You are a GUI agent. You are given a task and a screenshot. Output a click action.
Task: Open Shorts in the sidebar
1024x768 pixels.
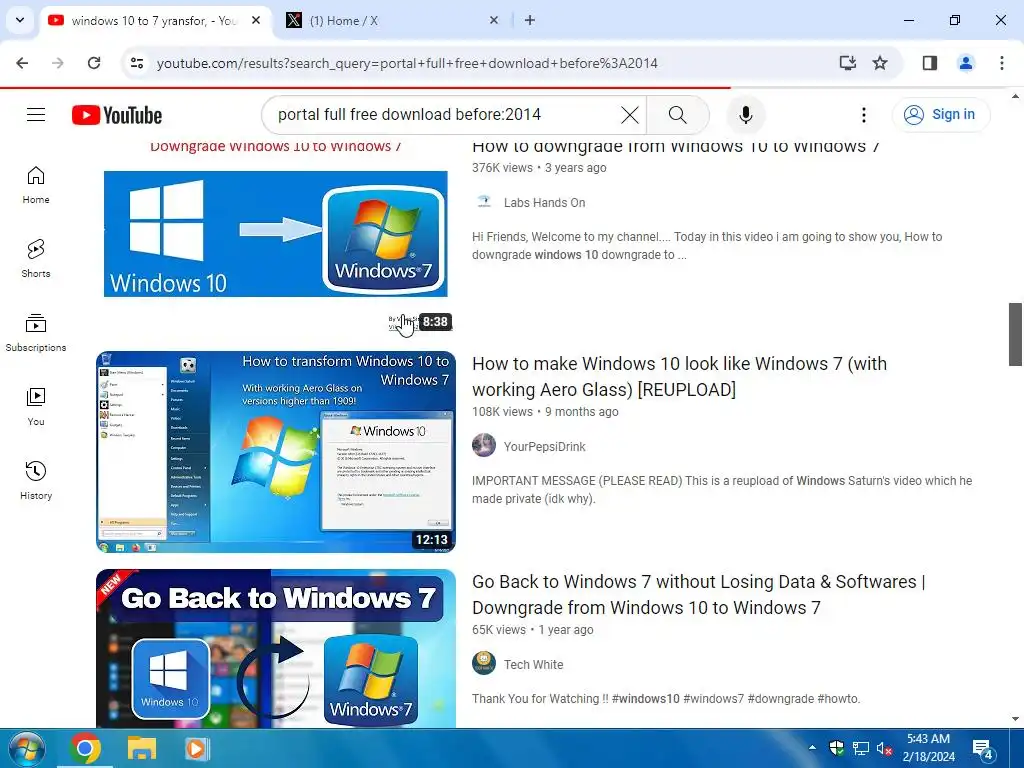tap(36, 259)
